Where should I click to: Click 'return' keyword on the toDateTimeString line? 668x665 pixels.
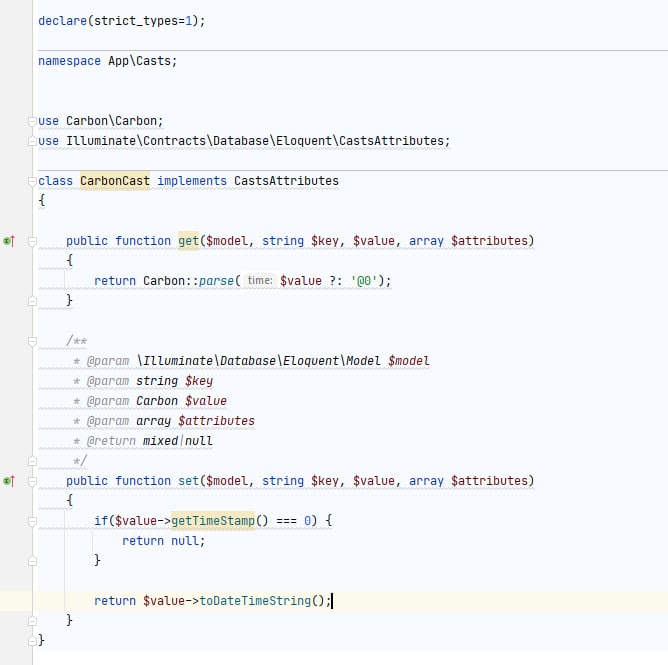click(x=115, y=601)
